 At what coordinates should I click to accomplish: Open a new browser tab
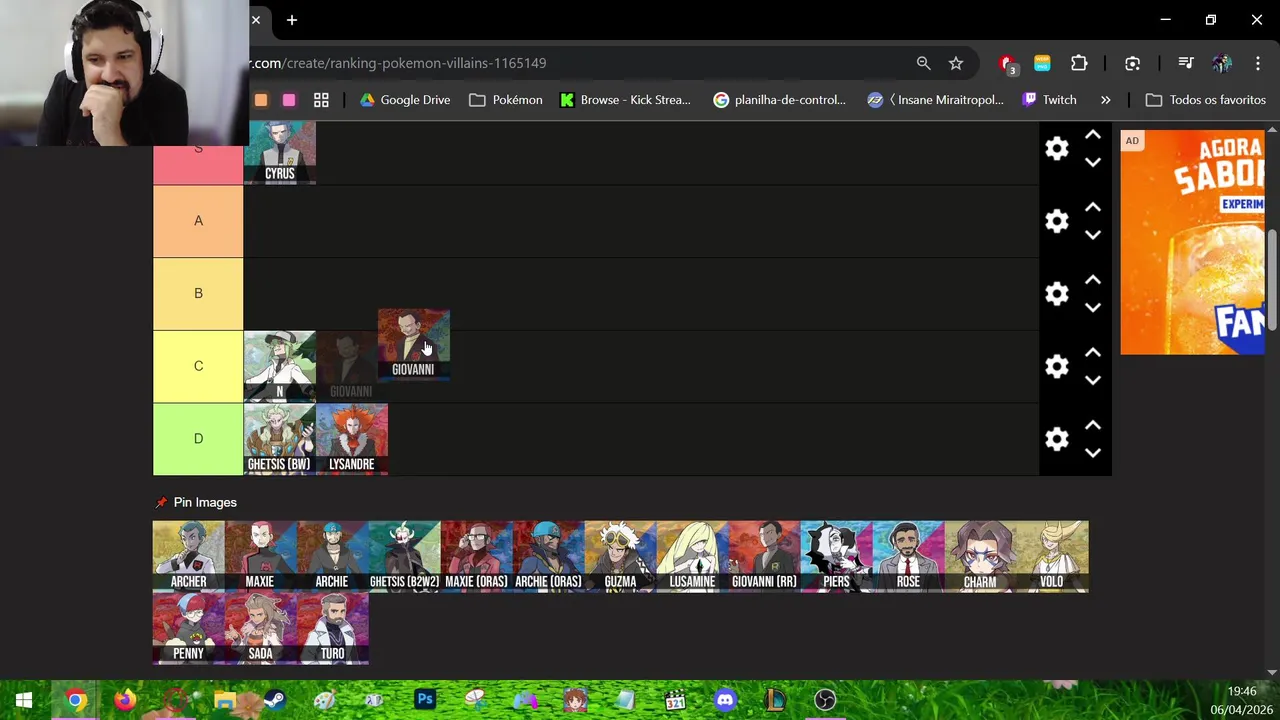point(292,20)
